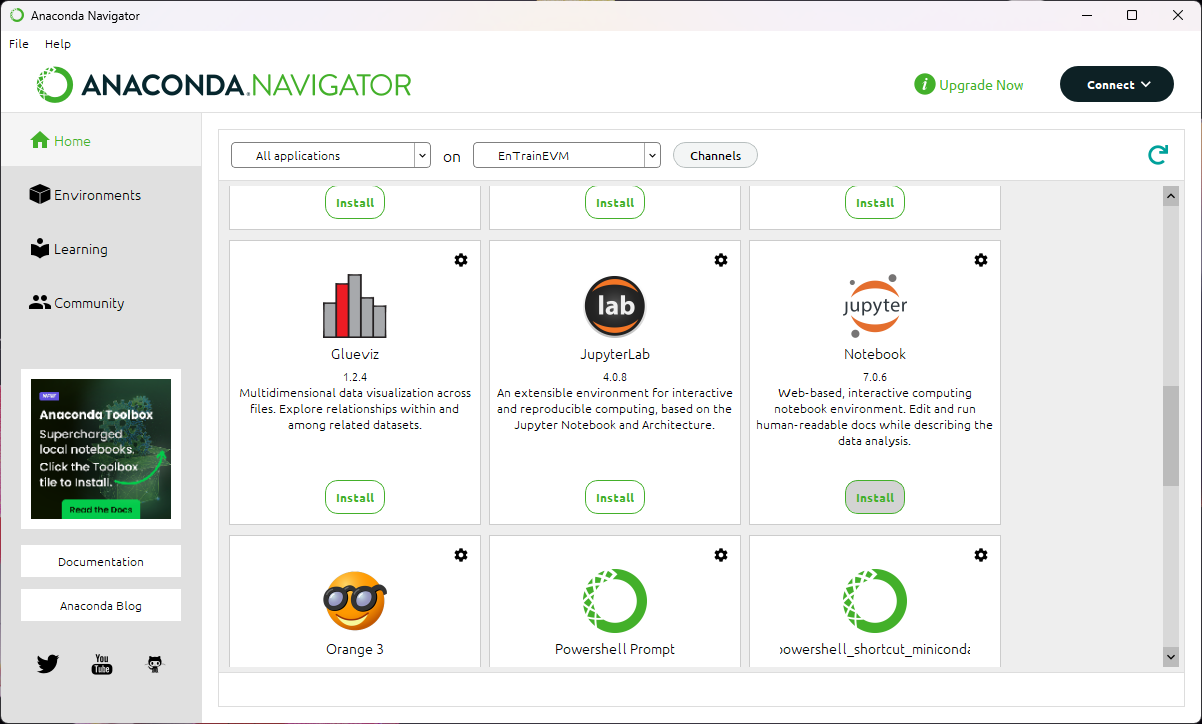The image size is (1202, 724).
Task: Open the Help menu
Action: [58, 44]
